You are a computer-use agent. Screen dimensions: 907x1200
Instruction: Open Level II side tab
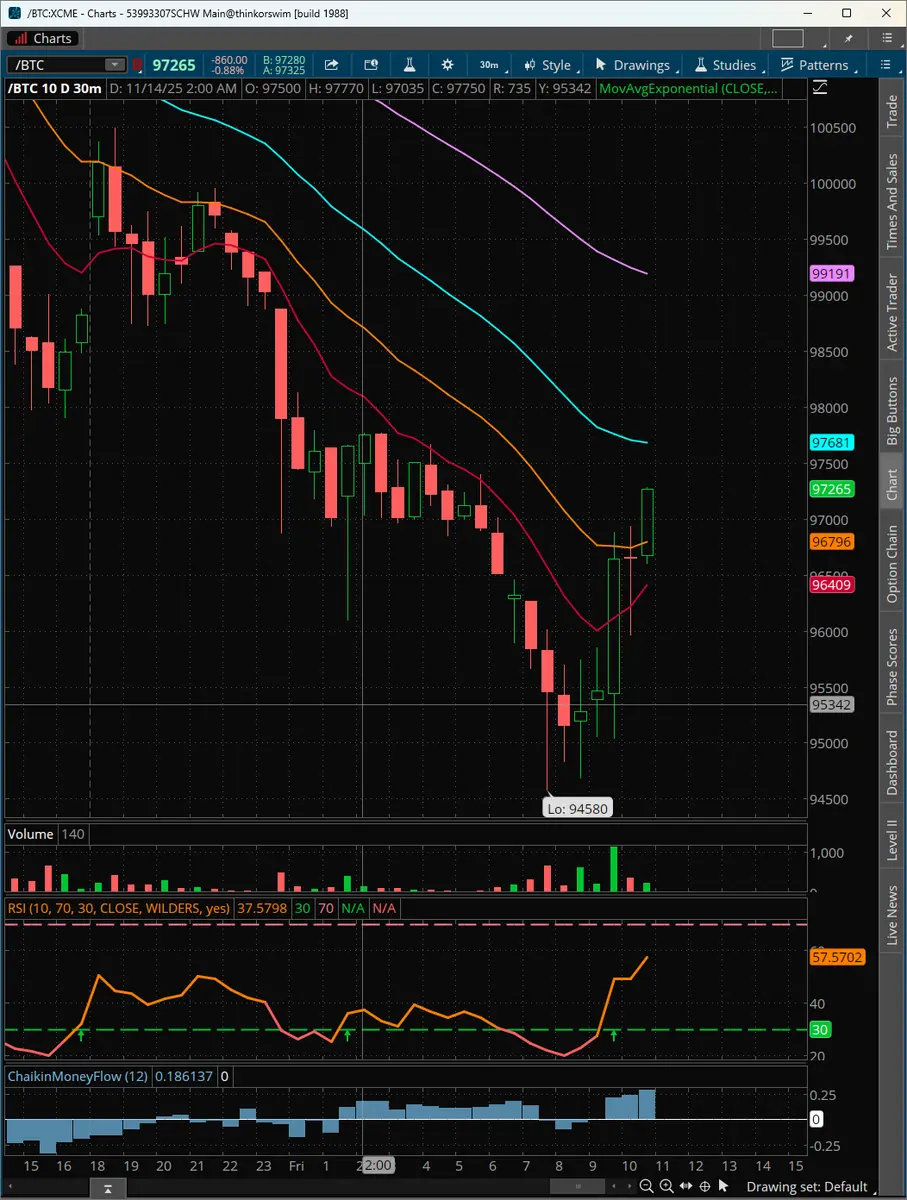tap(892, 841)
